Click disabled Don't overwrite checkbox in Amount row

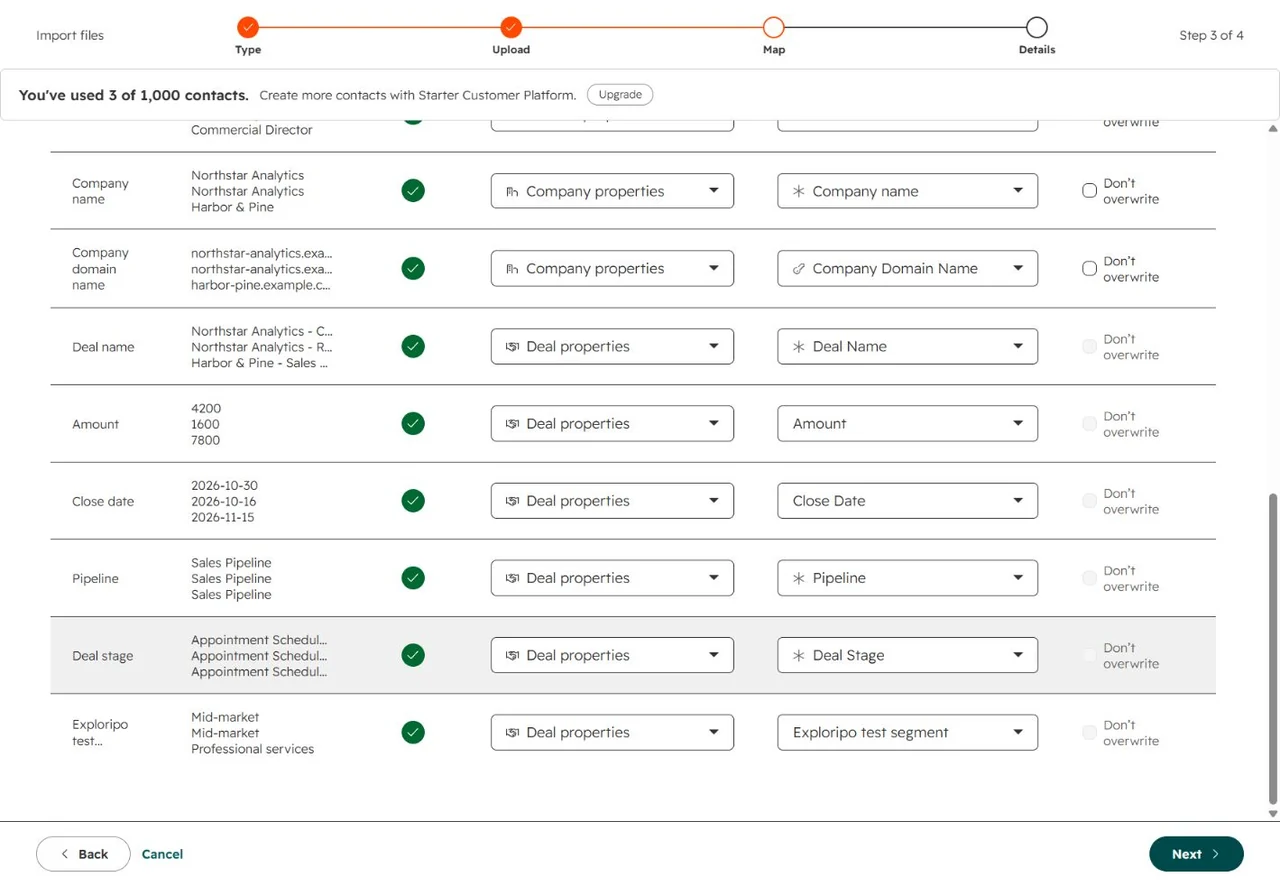[1090, 423]
